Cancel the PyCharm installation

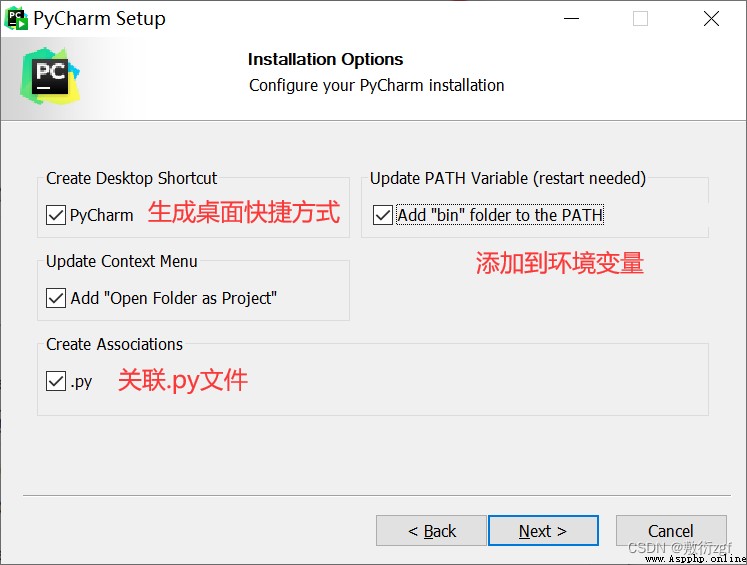pos(671,530)
